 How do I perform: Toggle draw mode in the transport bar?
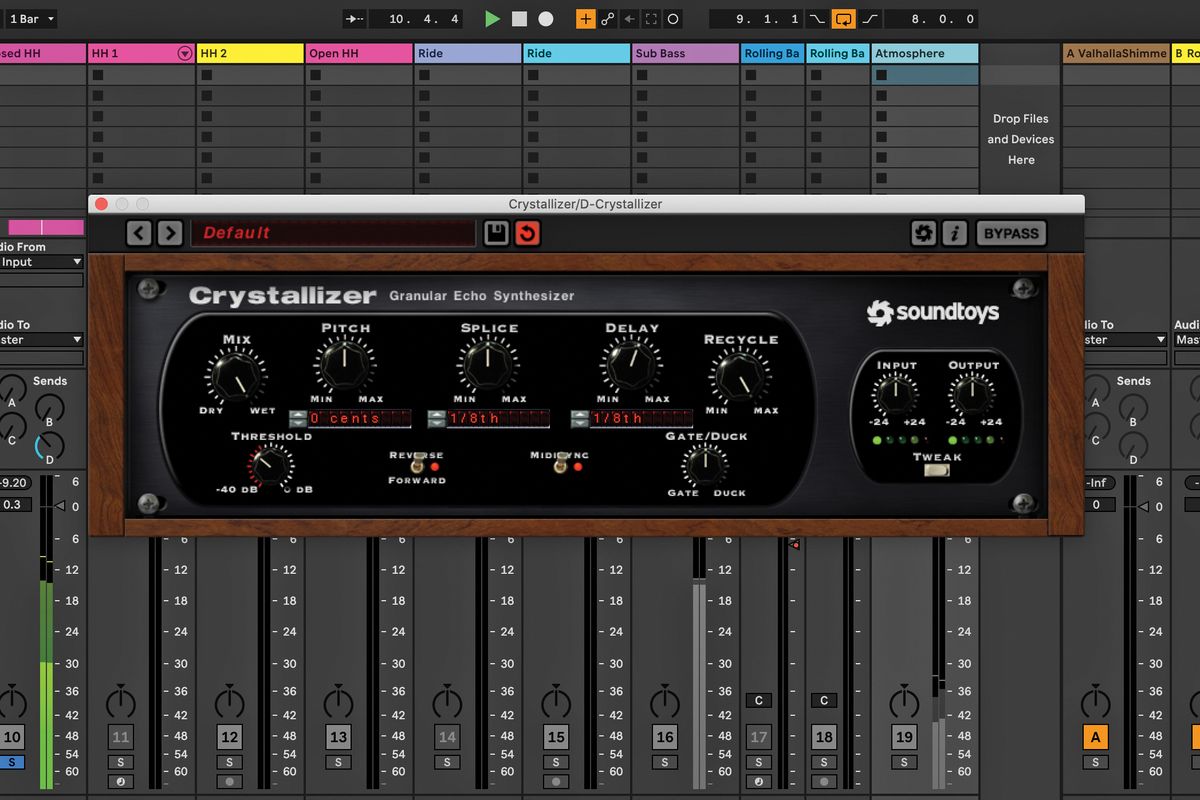pyautogui.click(x=586, y=18)
